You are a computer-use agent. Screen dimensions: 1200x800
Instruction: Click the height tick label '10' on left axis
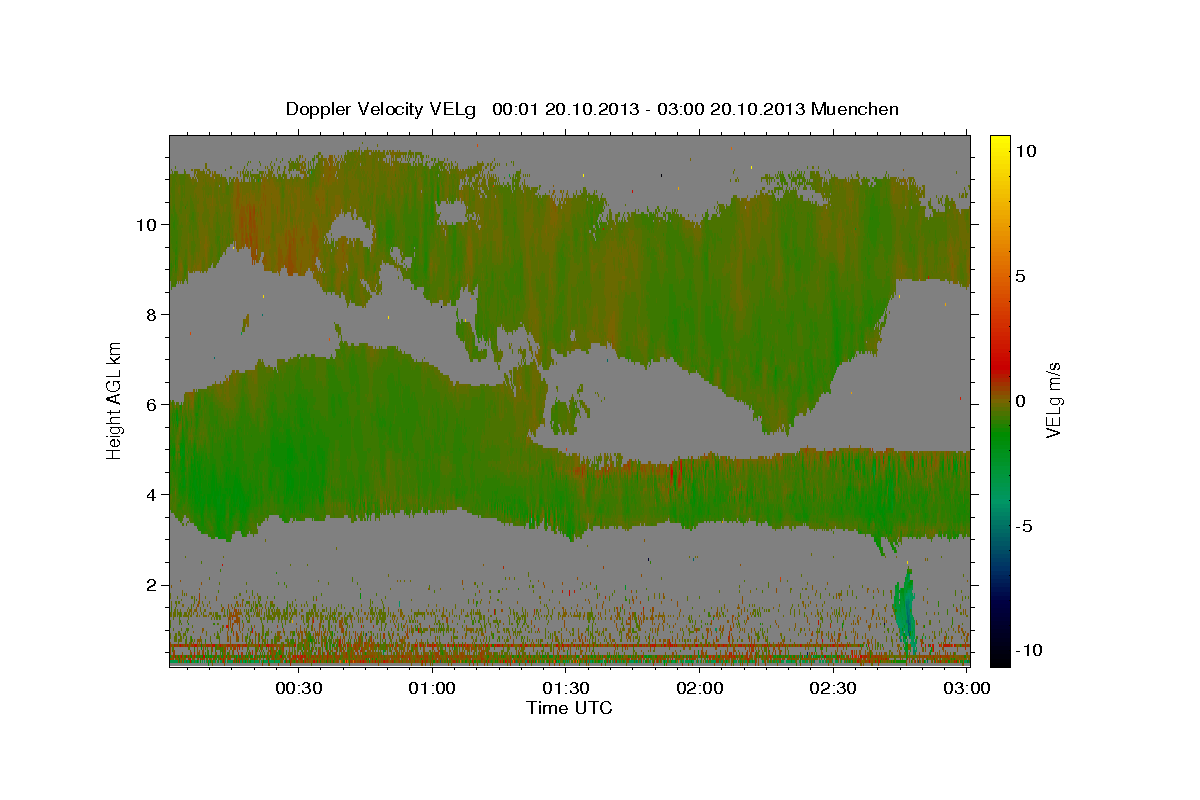pos(147,225)
